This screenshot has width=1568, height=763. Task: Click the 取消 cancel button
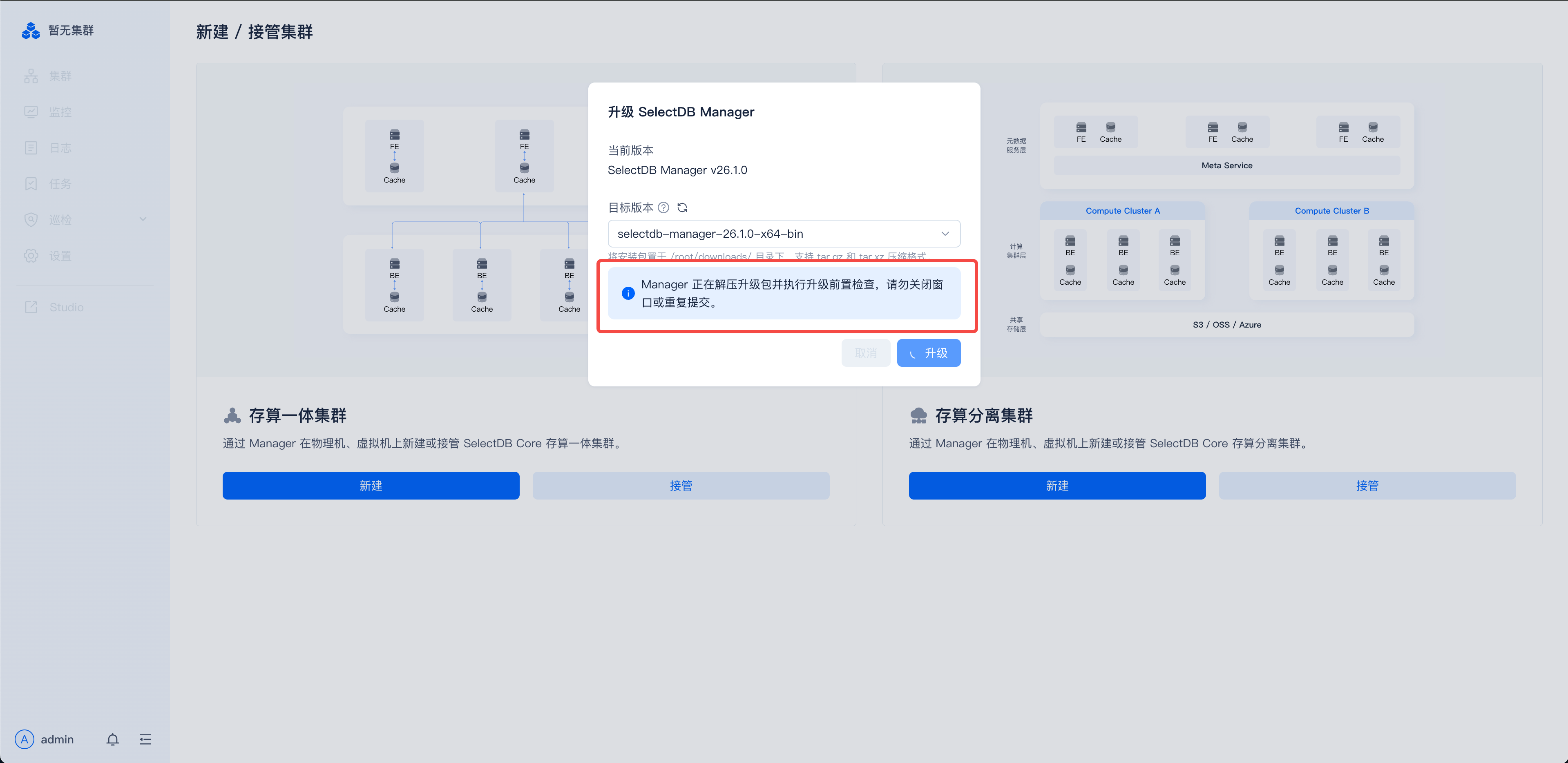click(866, 353)
